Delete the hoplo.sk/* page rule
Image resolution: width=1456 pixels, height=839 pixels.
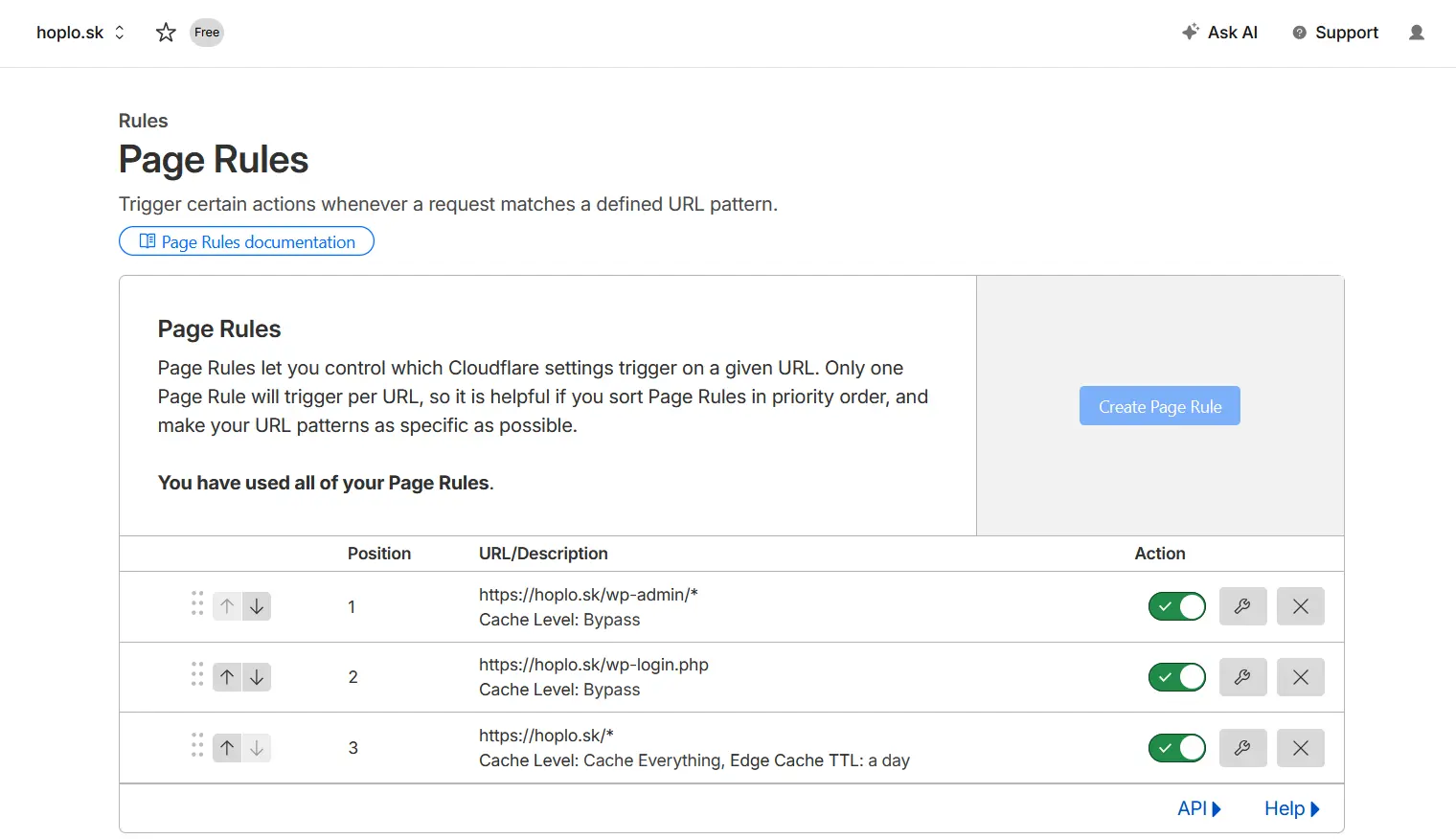[x=1300, y=747]
